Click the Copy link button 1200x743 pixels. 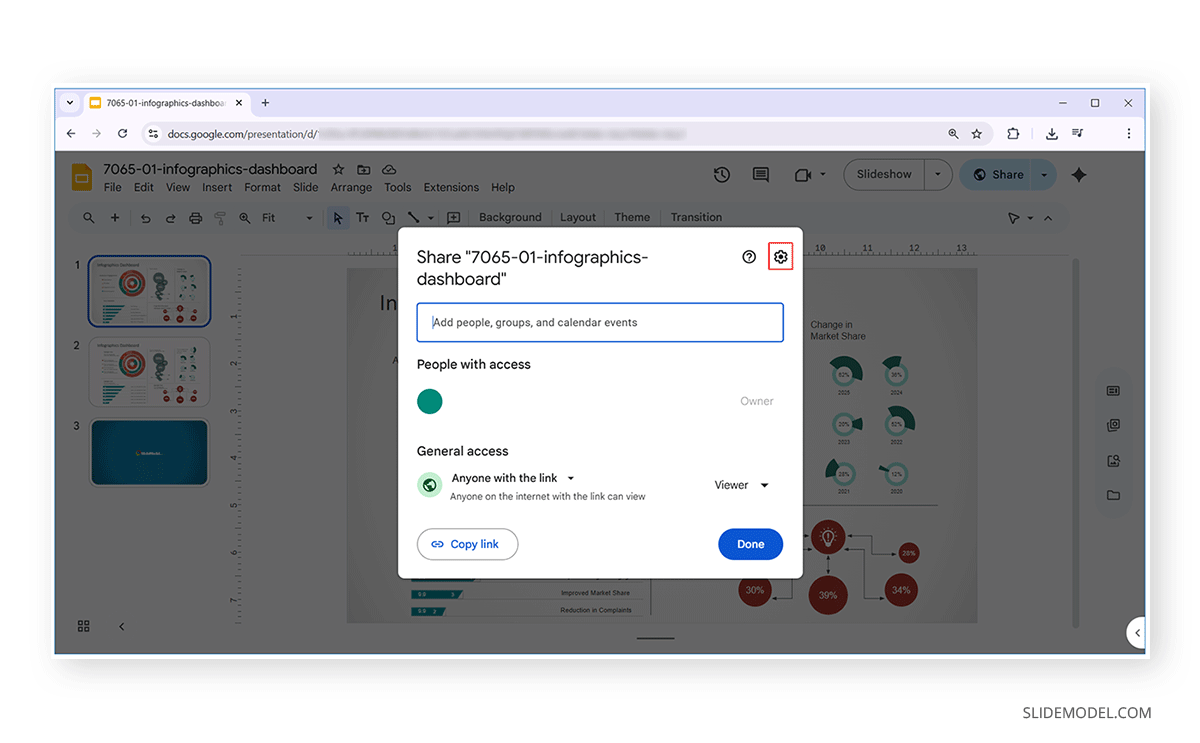pos(467,544)
